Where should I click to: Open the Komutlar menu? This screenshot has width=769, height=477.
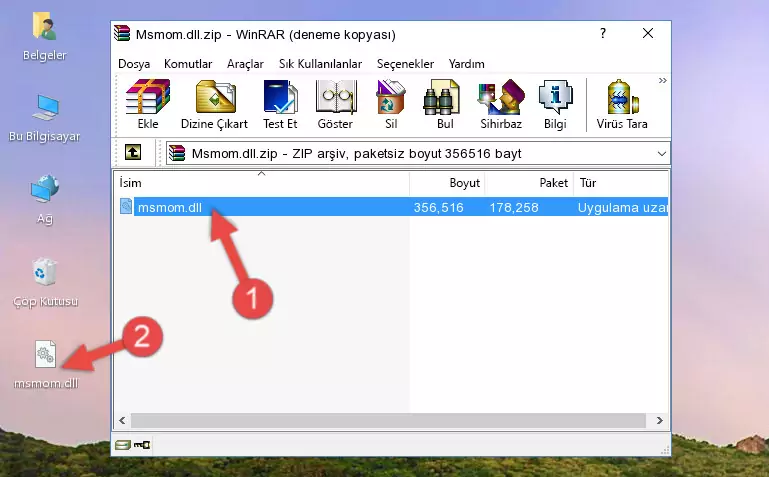click(x=188, y=64)
